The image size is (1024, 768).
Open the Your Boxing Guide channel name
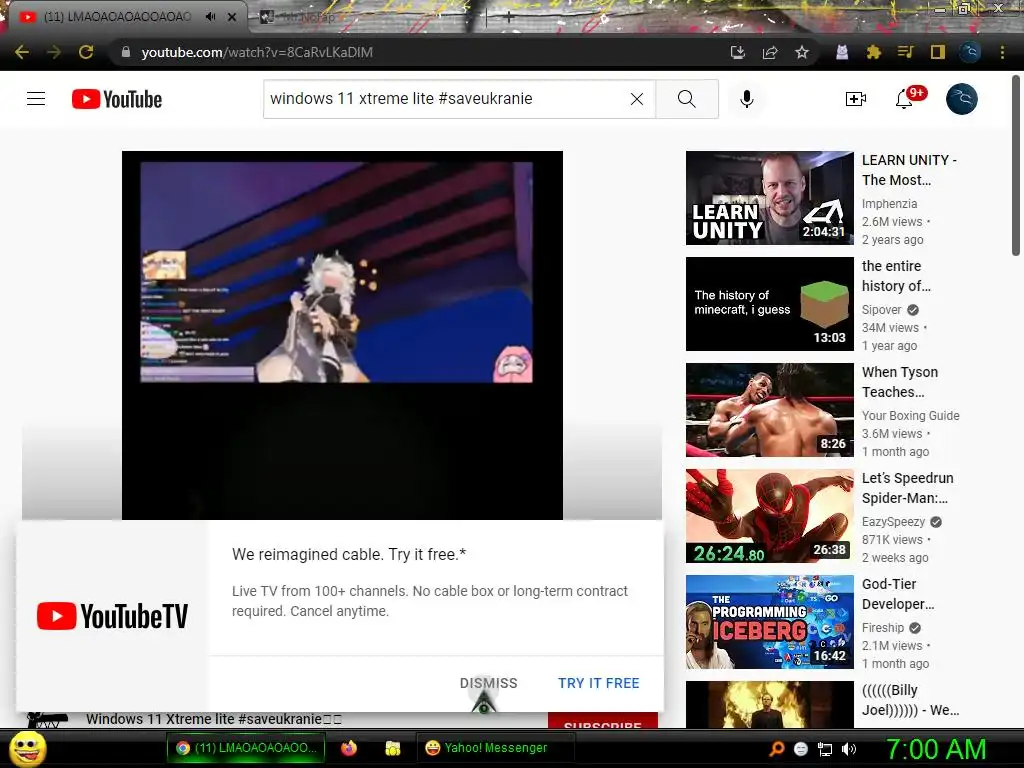(910, 415)
